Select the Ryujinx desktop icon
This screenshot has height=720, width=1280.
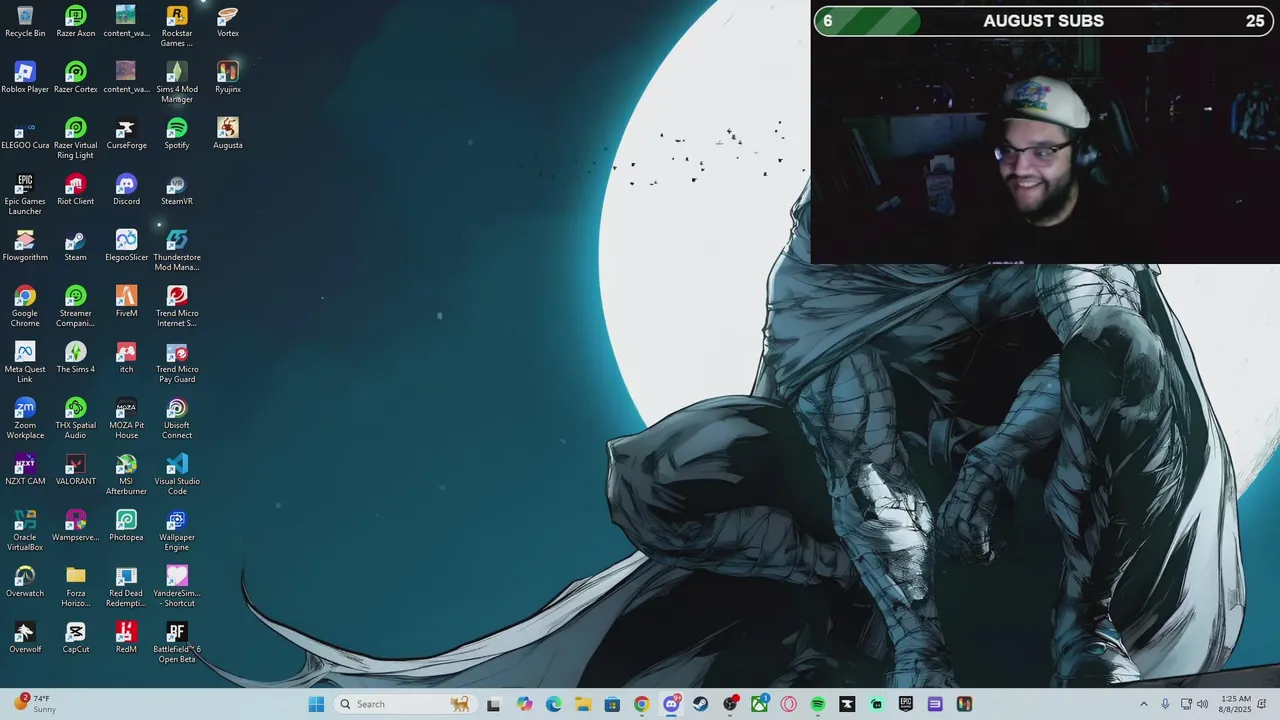(x=228, y=77)
